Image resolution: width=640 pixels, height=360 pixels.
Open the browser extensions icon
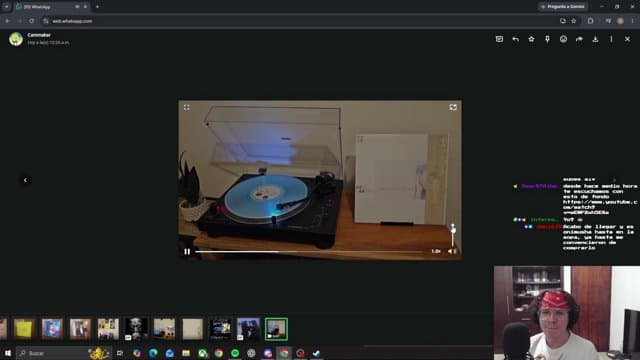(x=591, y=21)
